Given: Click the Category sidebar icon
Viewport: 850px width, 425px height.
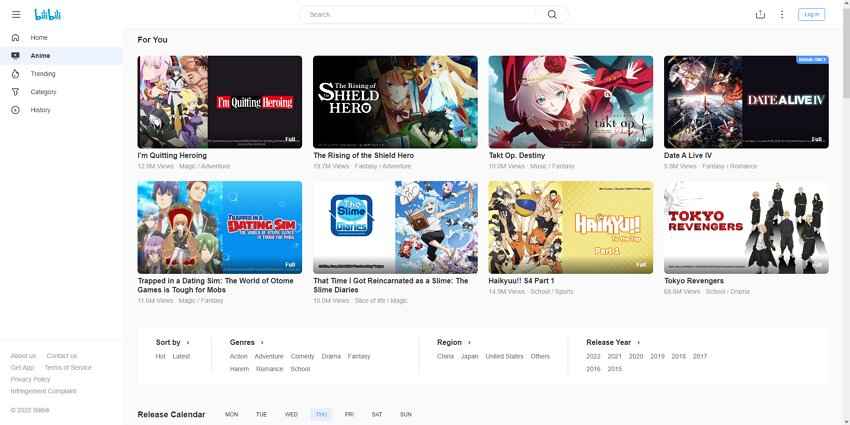Looking at the screenshot, I should pos(15,92).
